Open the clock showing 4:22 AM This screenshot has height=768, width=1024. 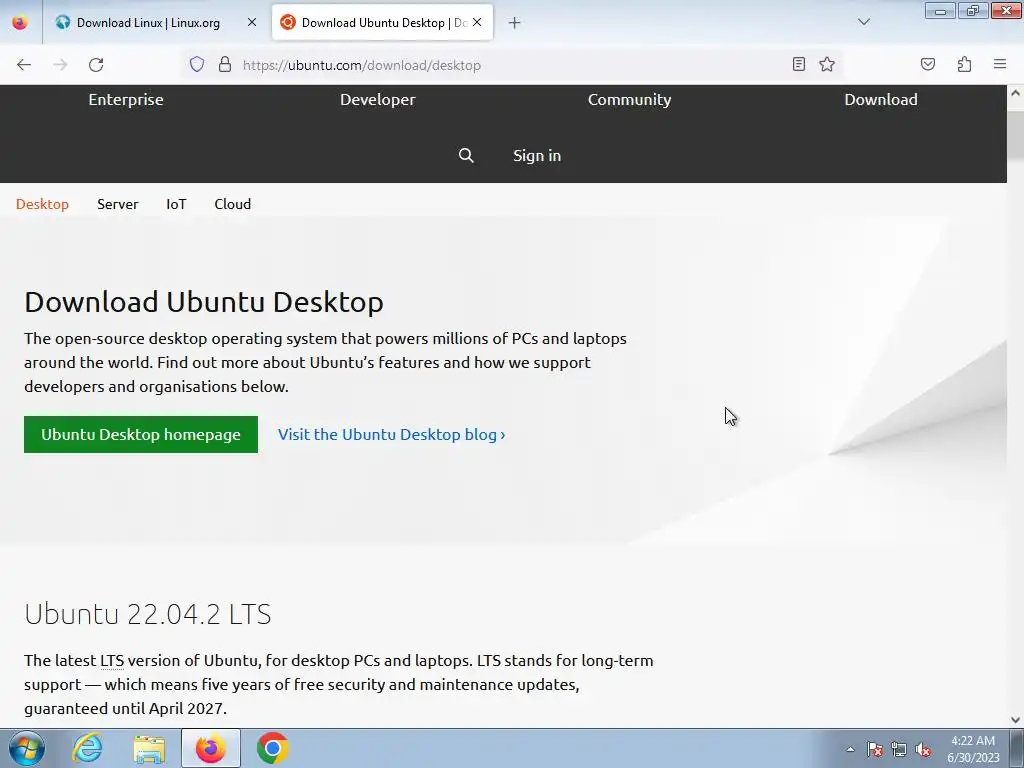pos(973,749)
